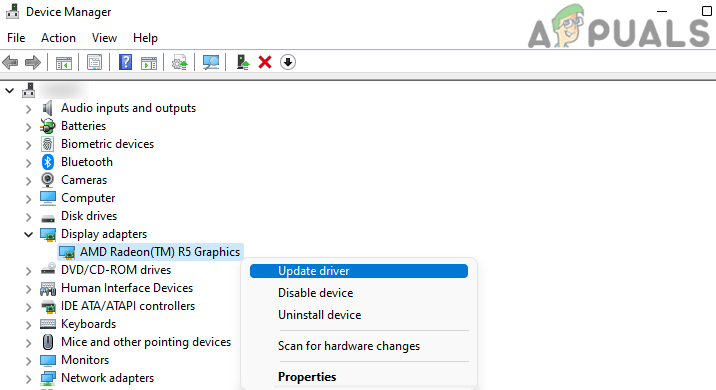The height and width of the screenshot is (390, 716).
Task: Open the Action menu
Action: tap(58, 38)
